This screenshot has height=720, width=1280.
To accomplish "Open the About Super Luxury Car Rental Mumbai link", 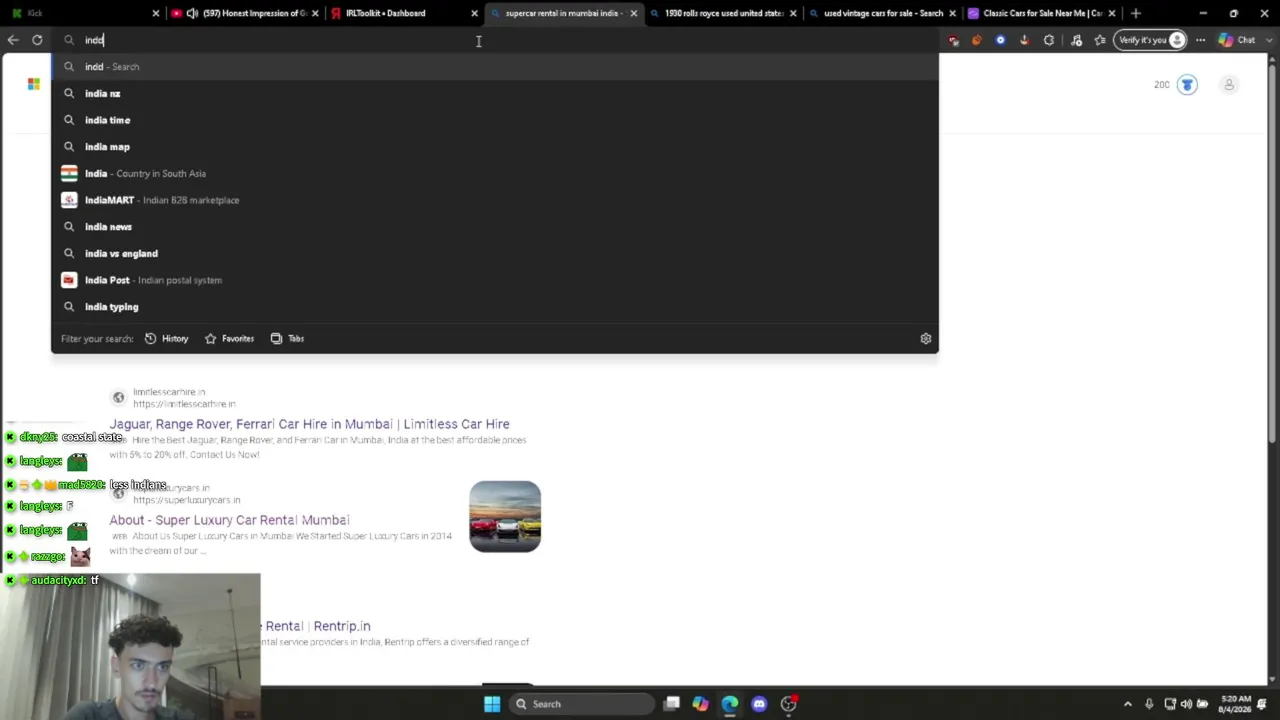I will coord(229,520).
